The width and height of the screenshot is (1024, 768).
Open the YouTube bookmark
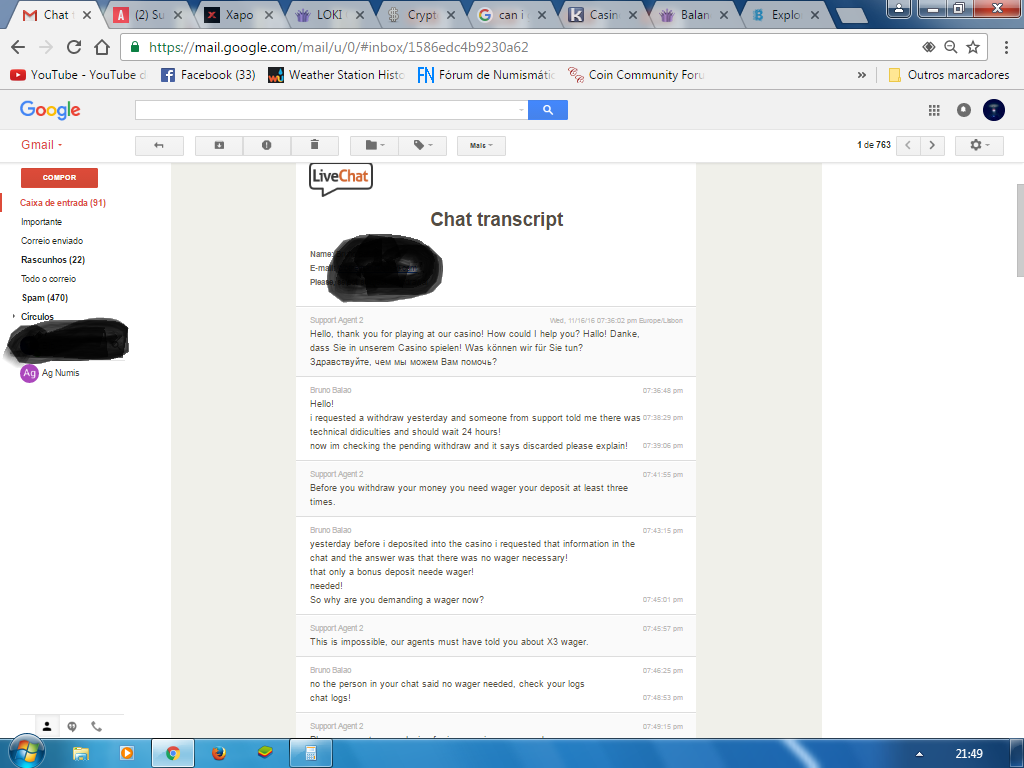click(x=77, y=75)
